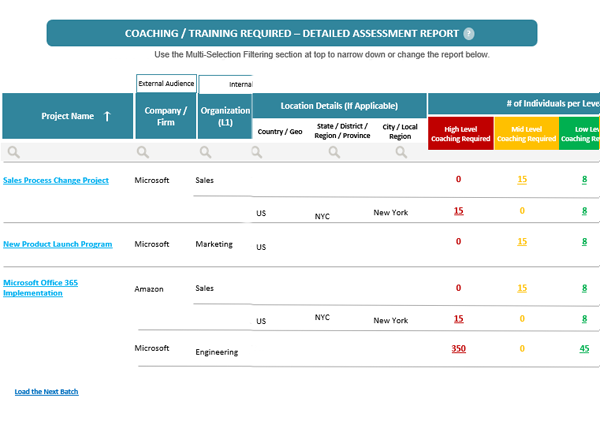Click high-level value 0 in New Product Launch row

pos(458,241)
